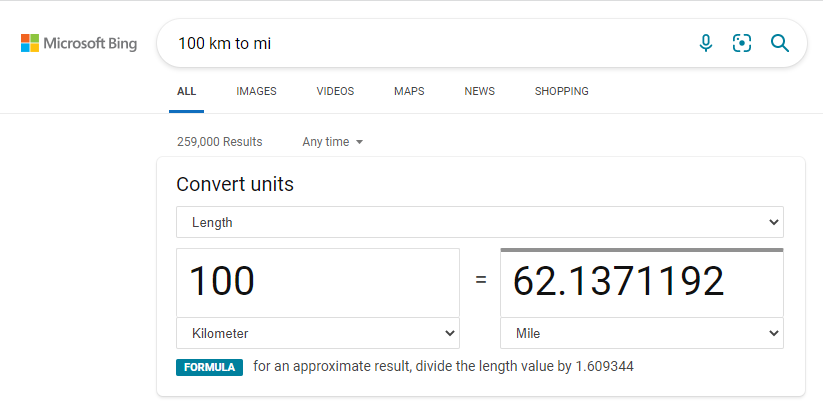Expand the Mile unit dropdown
This screenshot has height=412, width=823.
click(641, 333)
